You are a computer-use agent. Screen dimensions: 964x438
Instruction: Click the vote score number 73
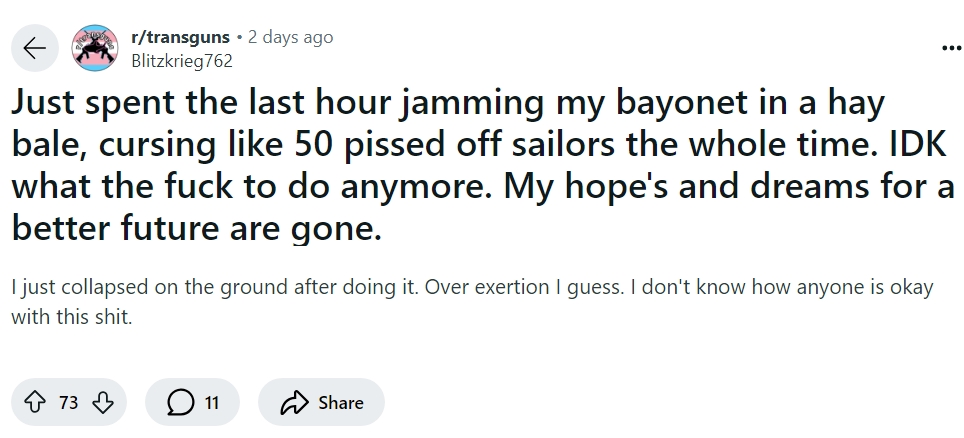pyautogui.click(x=69, y=403)
